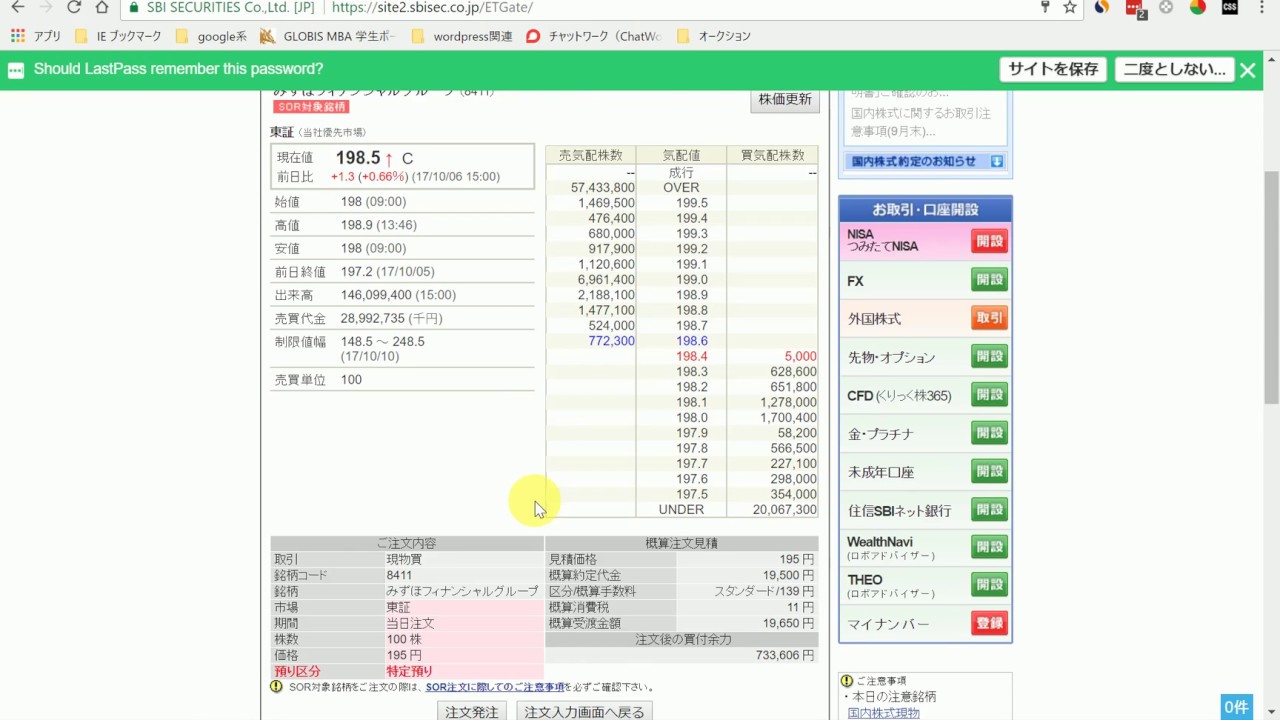Click the browser address bar URL
The height and width of the screenshot is (720, 1280).
tap(432, 7)
